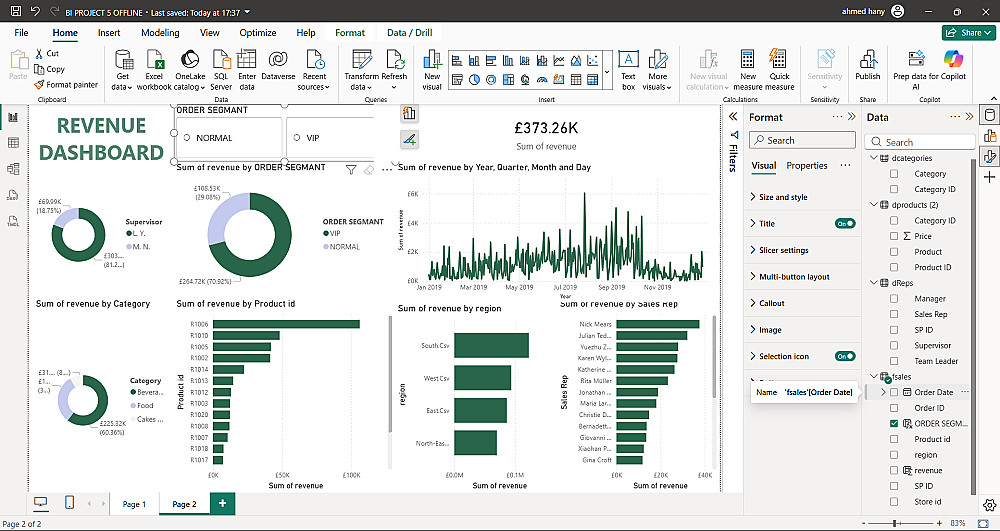Click the Publish icon in the ribbon
Image resolution: width=1000 pixels, height=531 pixels.
coord(868,64)
